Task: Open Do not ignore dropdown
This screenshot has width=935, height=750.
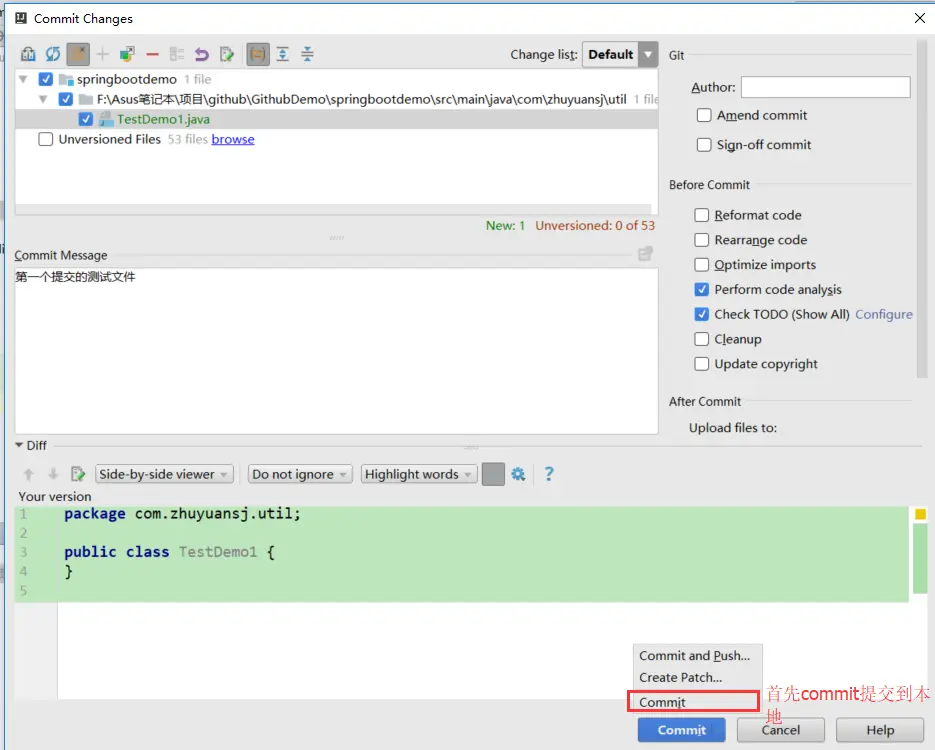Action: (300, 474)
